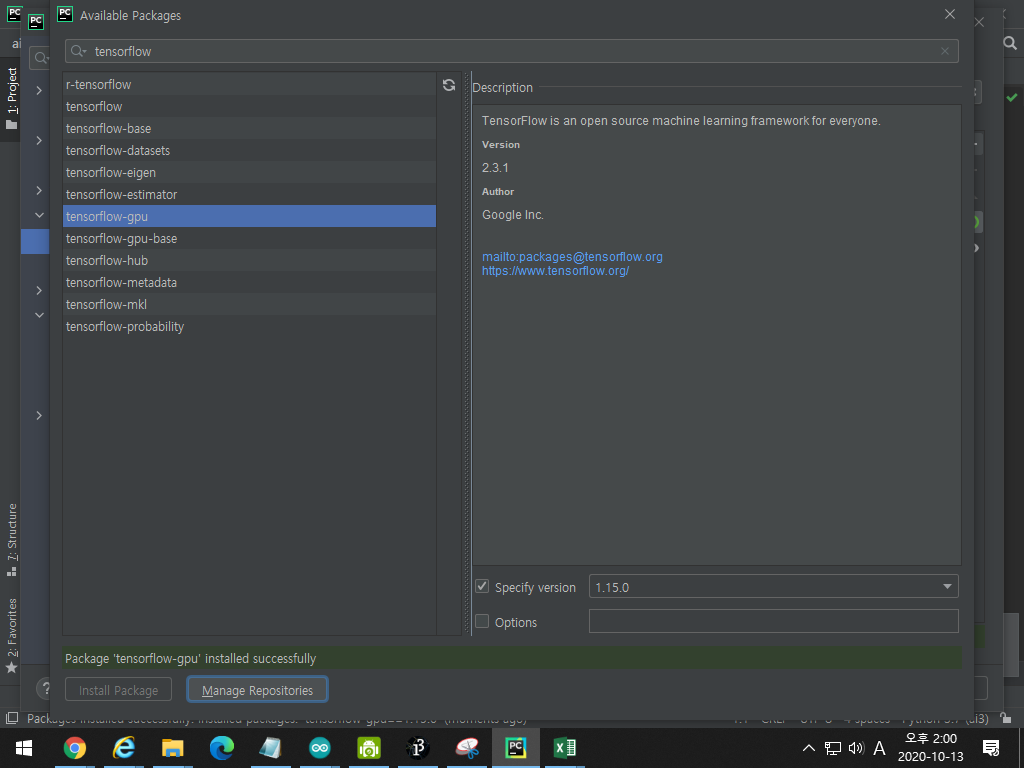Launch Google Chrome from taskbar
Image resolution: width=1024 pixels, height=768 pixels.
[x=74, y=748]
